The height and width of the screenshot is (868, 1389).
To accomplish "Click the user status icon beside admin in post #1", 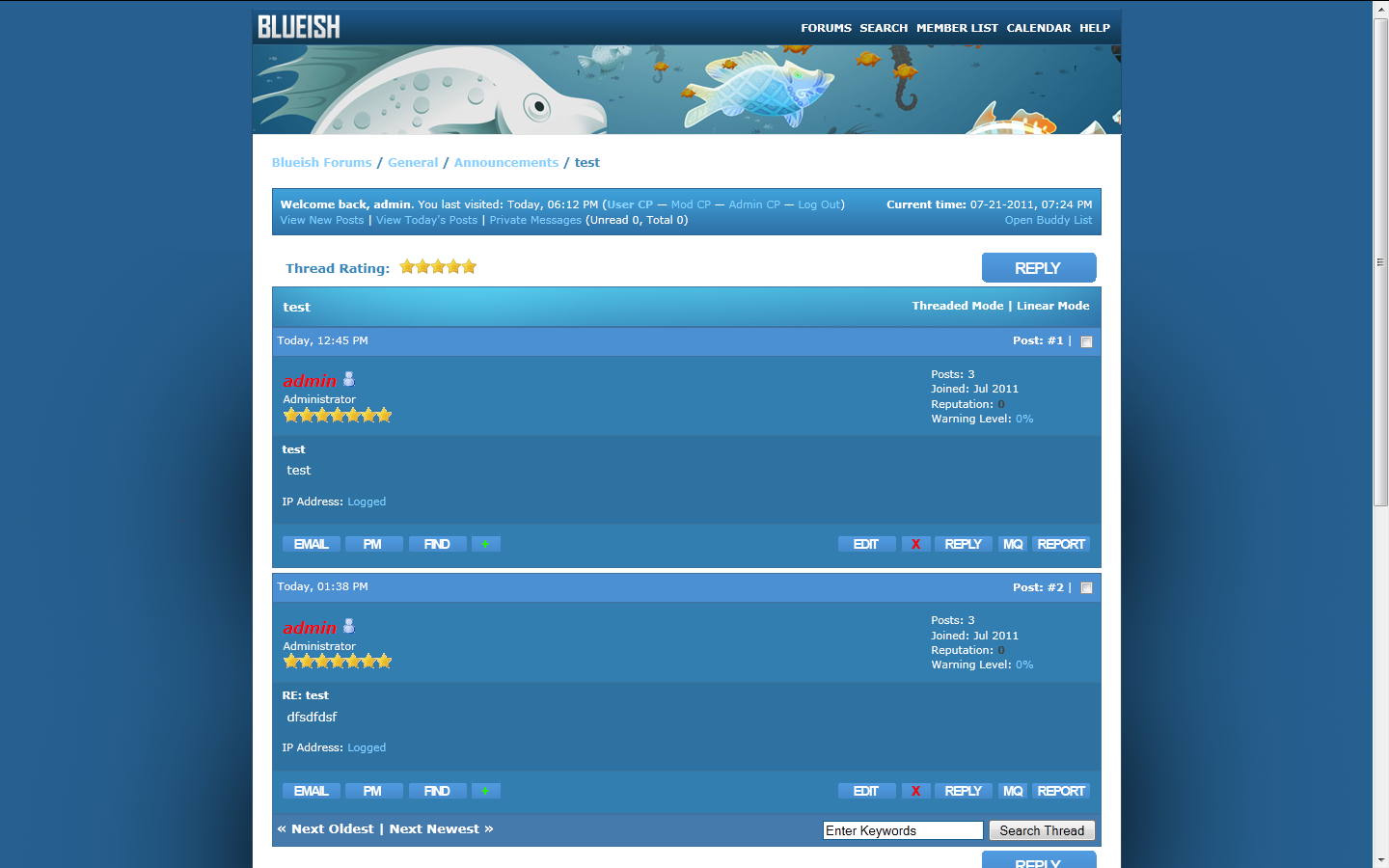I will [x=349, y=379].
